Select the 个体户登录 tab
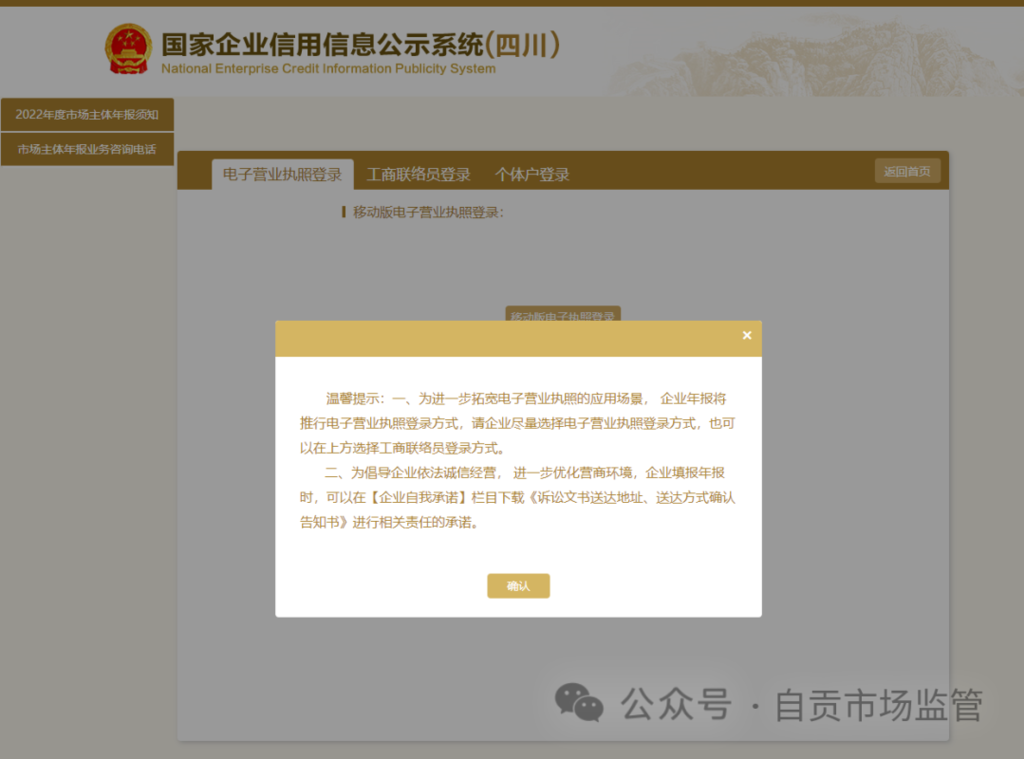 click(532, 174)
